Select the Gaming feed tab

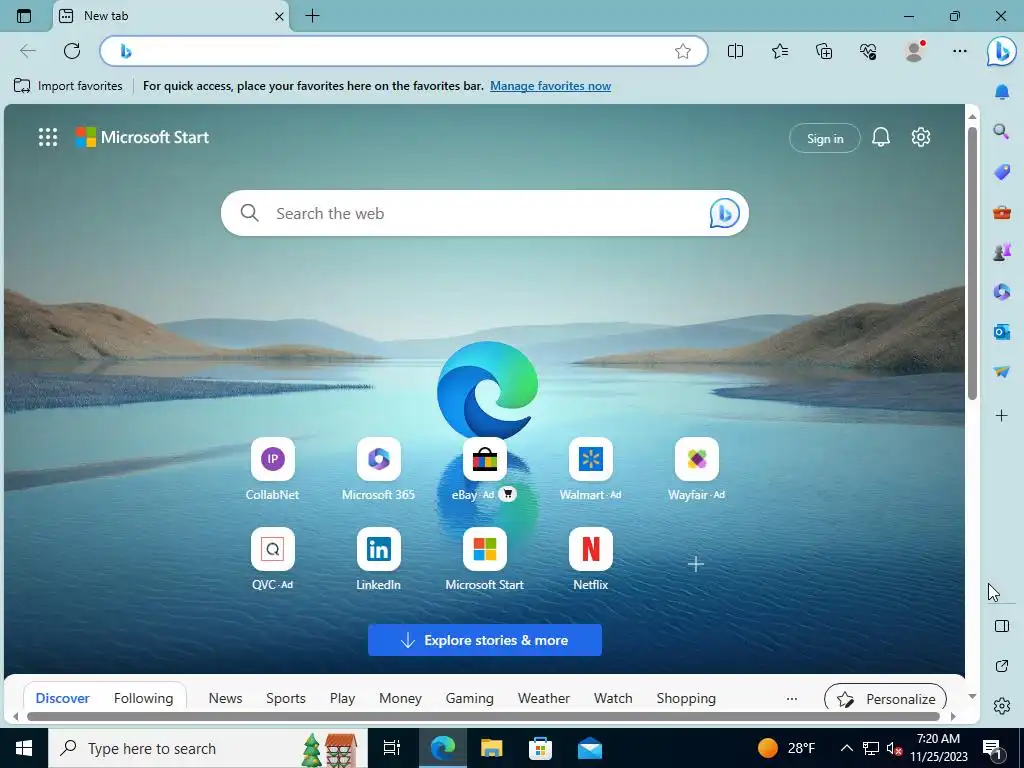pos(470,698)
